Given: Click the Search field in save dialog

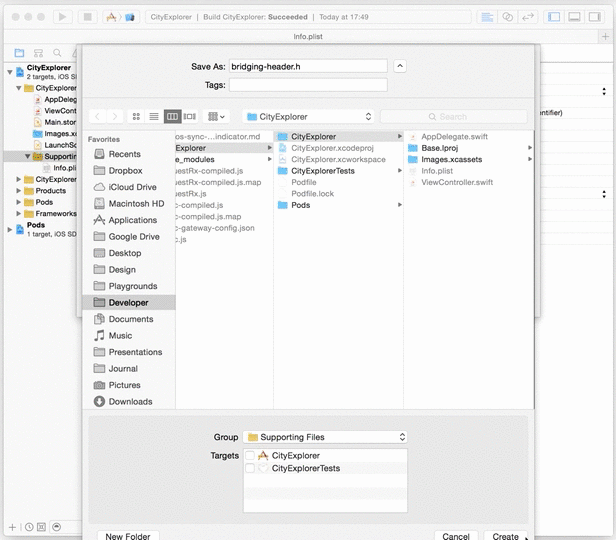Looking at the screenshot, I should point(454,117).
